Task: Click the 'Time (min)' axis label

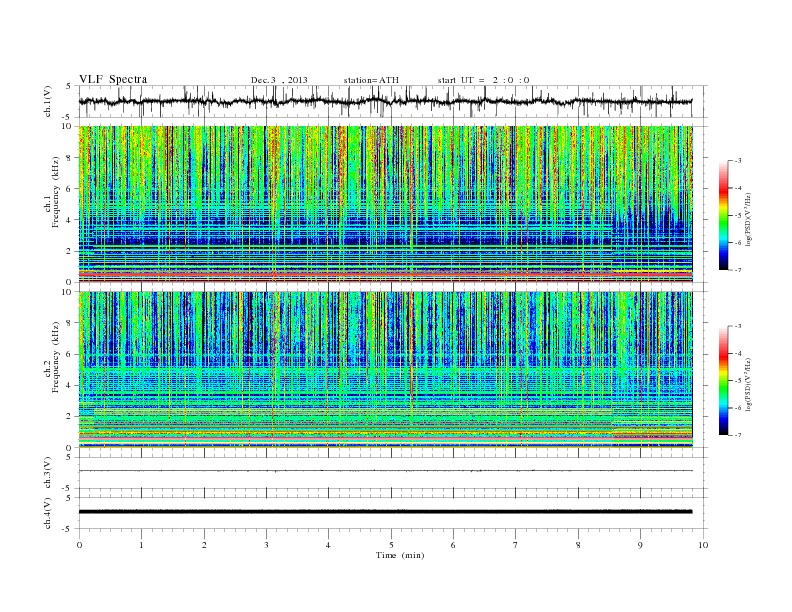Action: [400, 555]
